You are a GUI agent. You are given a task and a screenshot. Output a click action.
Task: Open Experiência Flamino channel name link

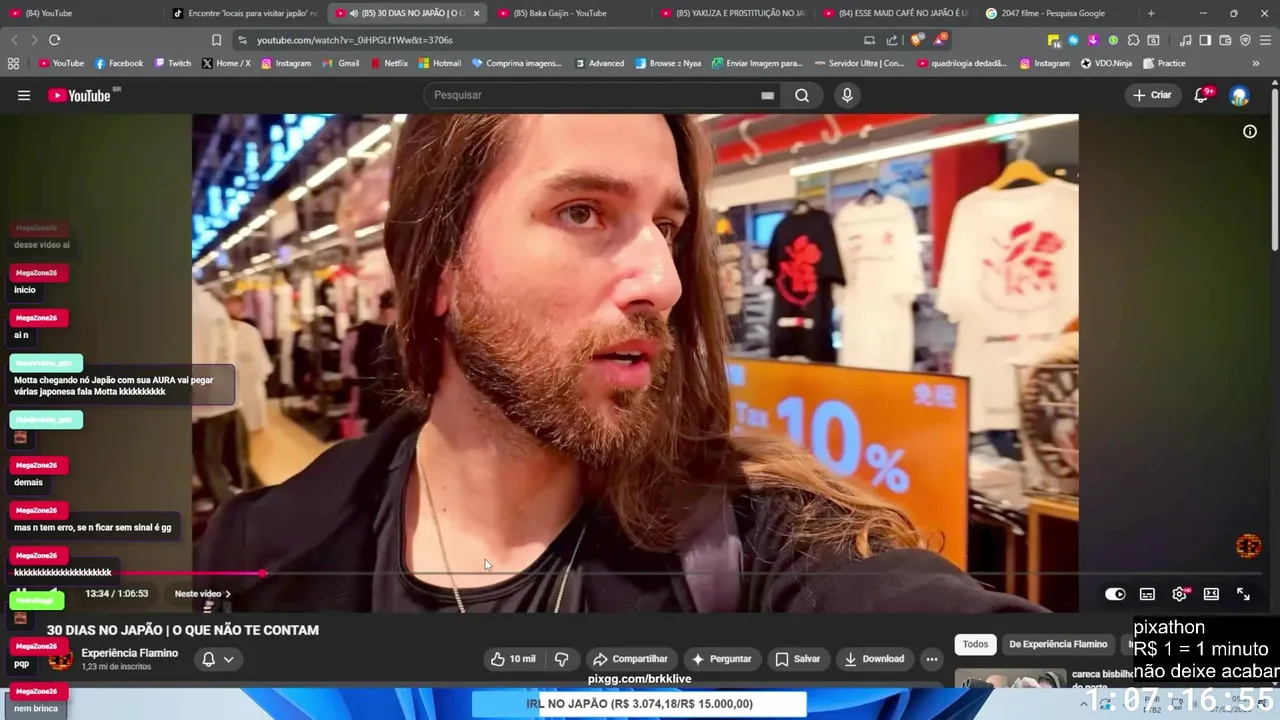tap(130, 653)
